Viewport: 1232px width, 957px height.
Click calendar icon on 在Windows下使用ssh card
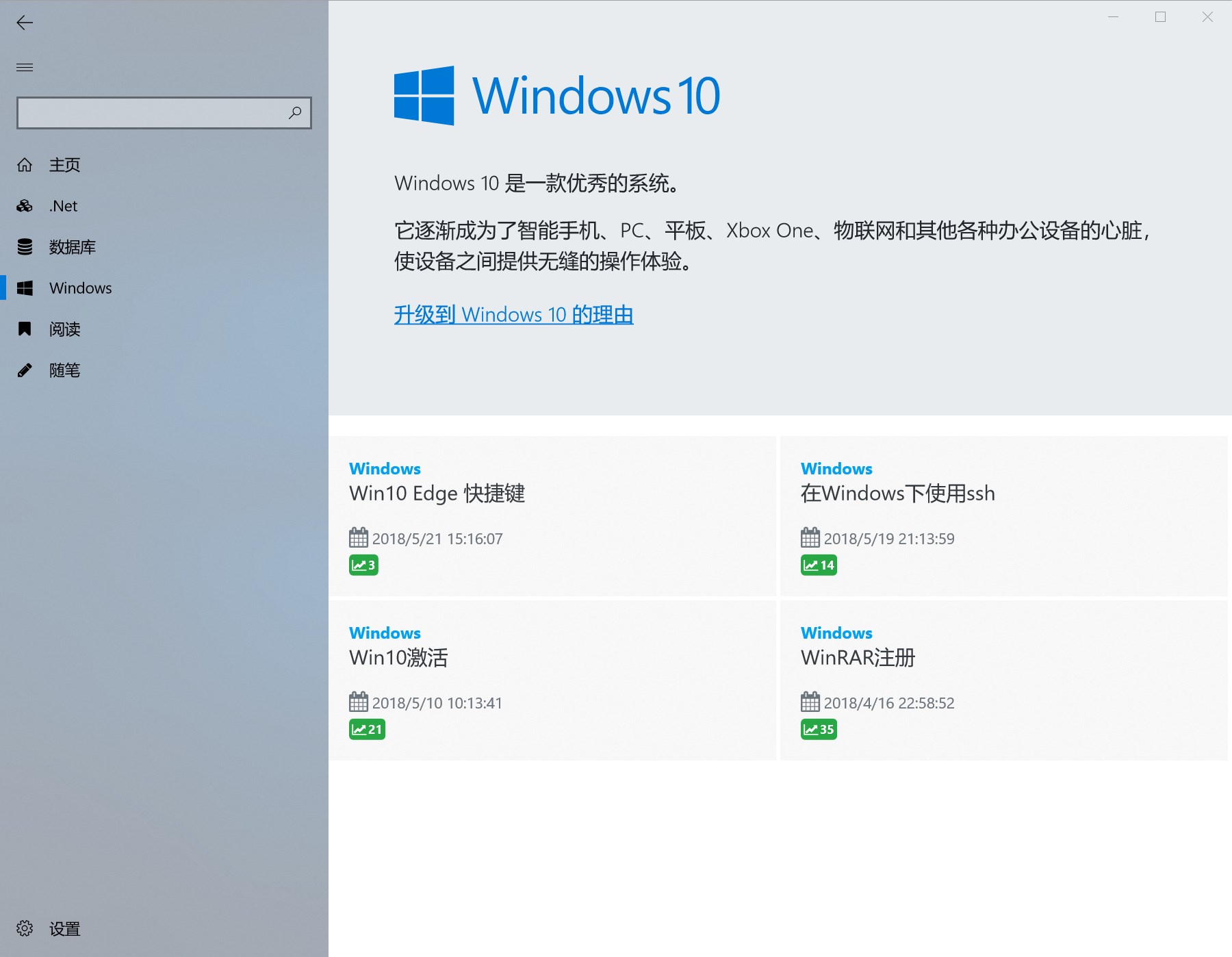(810, 537)
